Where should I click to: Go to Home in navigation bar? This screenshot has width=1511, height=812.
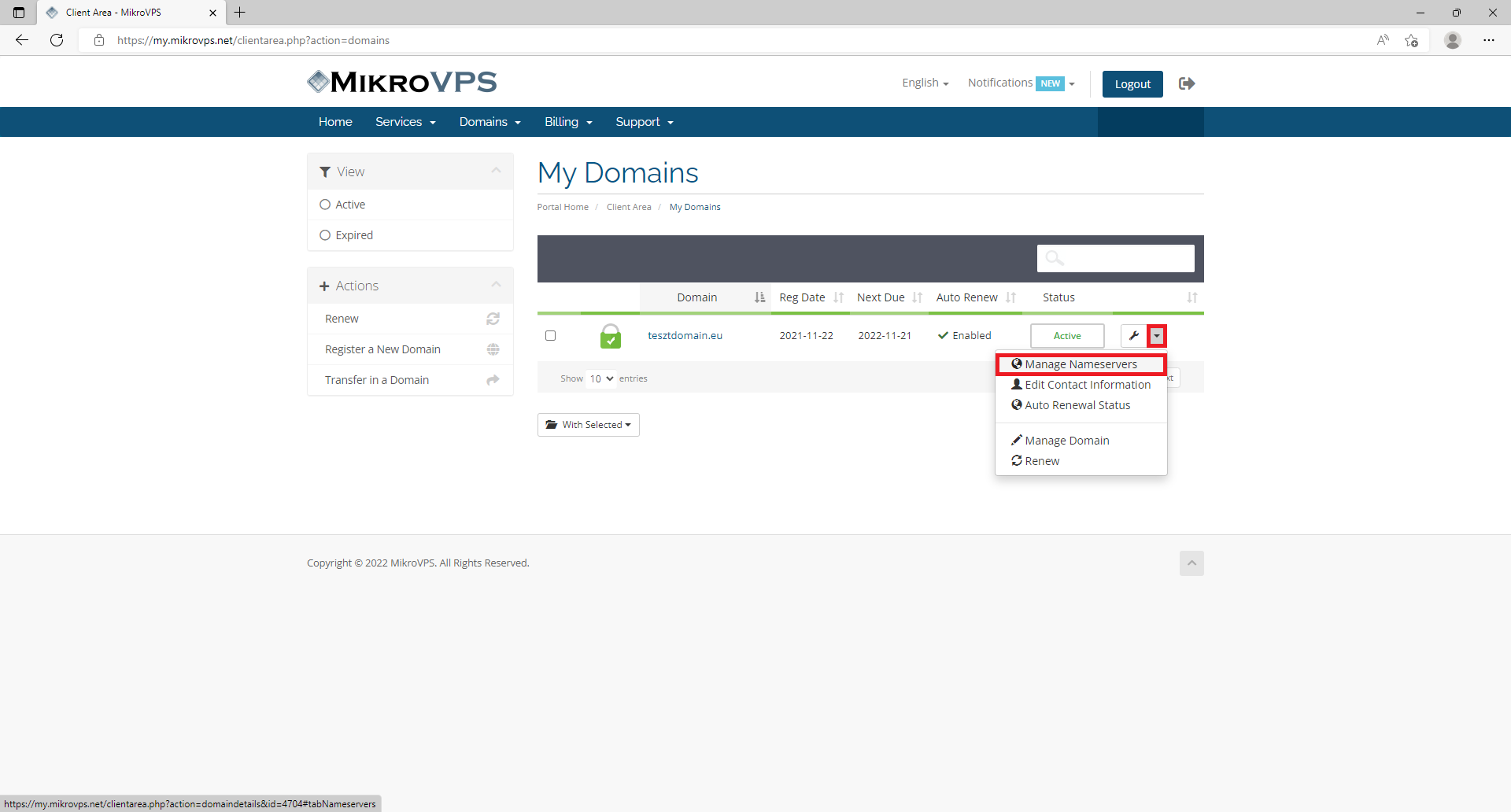point(335,122)
